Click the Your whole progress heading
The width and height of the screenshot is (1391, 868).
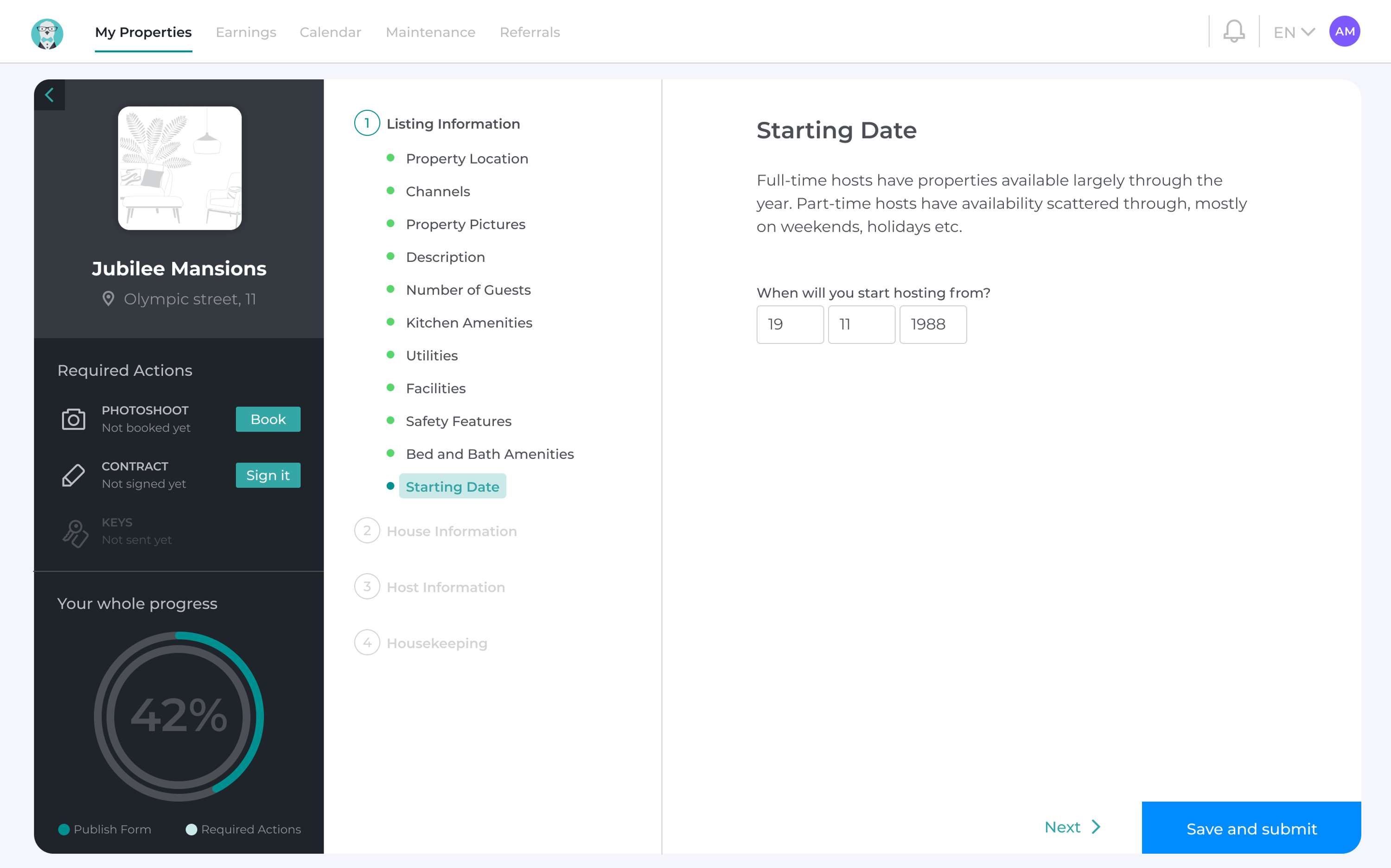[x=137, y=603]
